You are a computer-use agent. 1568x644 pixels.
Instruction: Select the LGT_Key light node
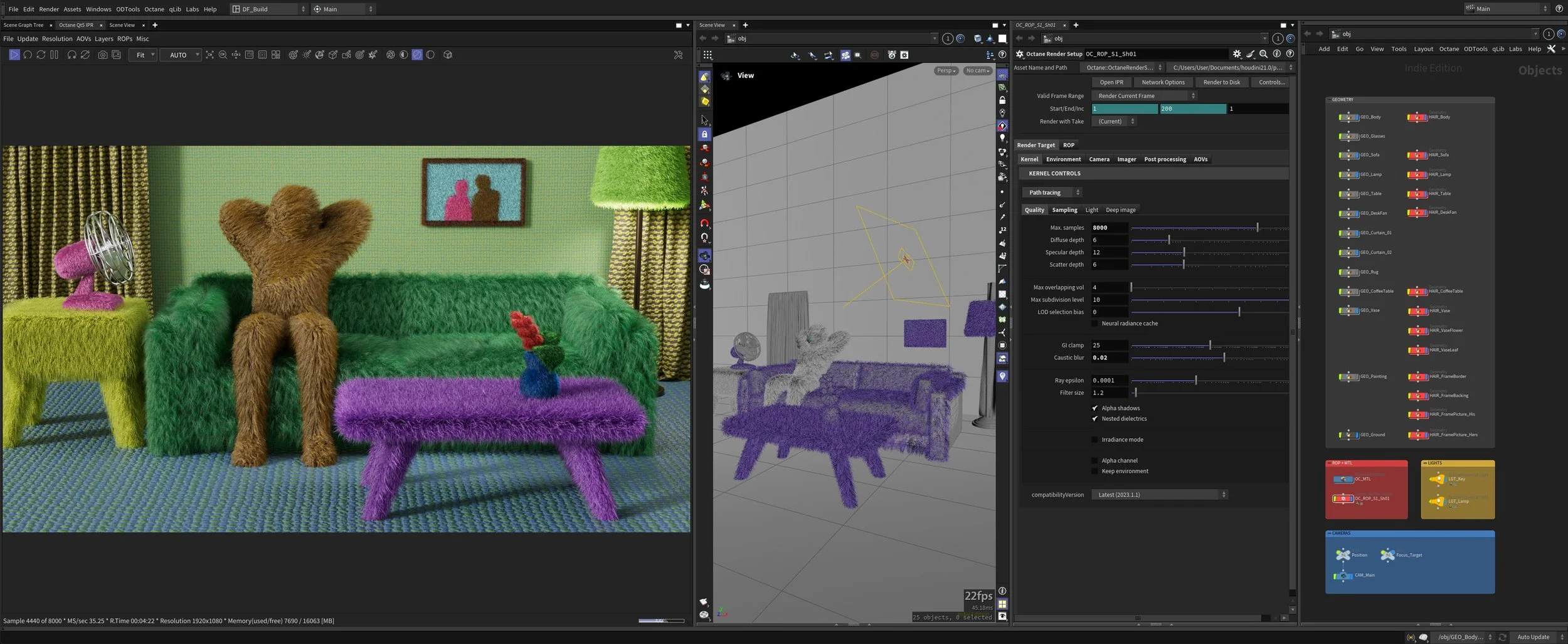[x=1437, y=479]
